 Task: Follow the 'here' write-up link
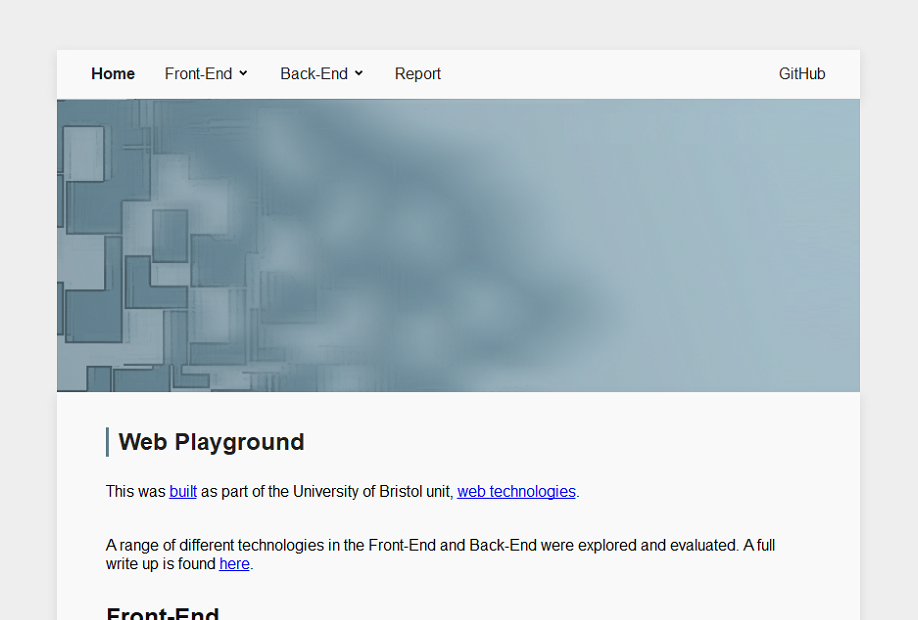[x=234, y=564]
